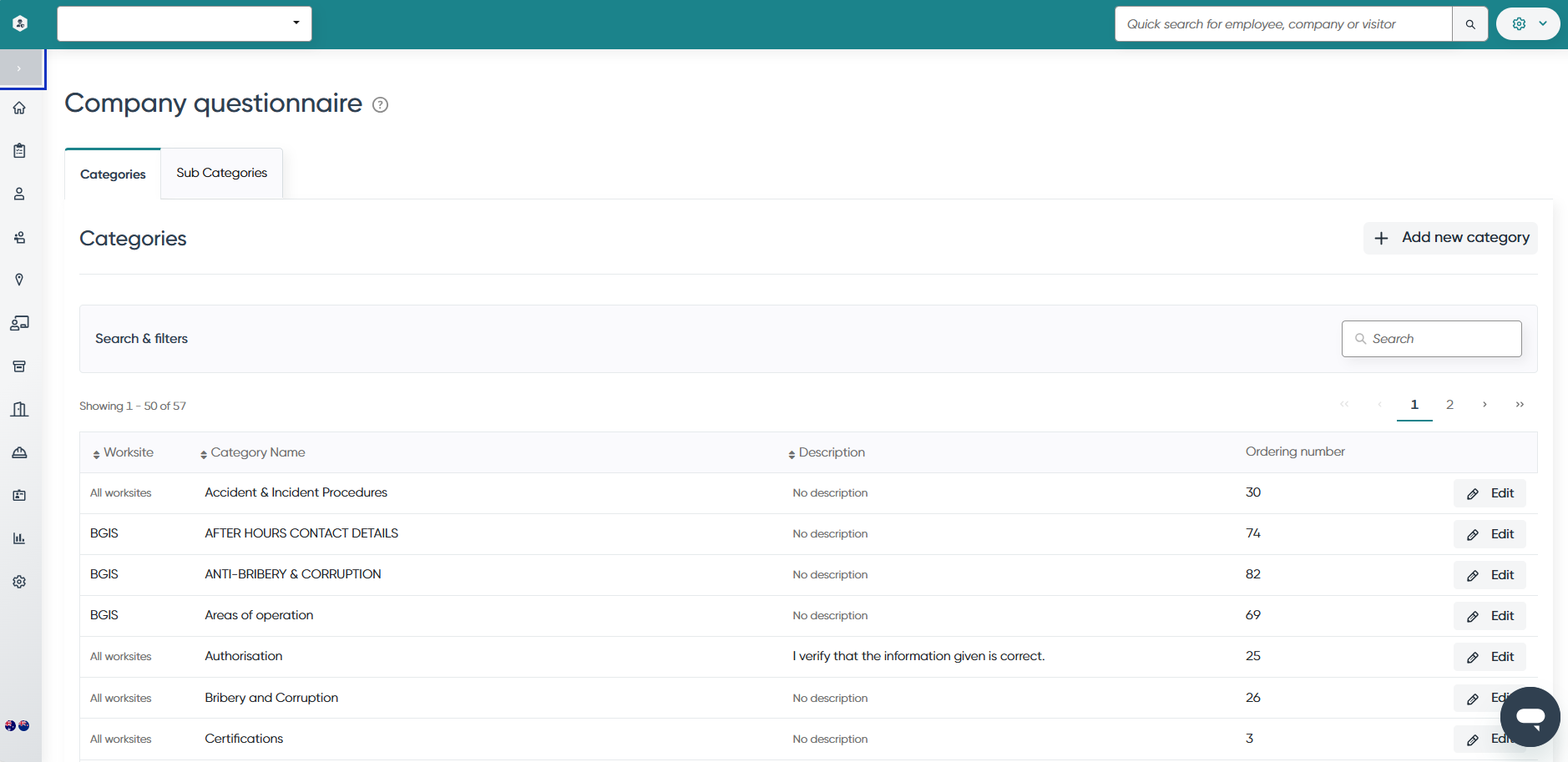Click Add new category button

(1450, 238)
